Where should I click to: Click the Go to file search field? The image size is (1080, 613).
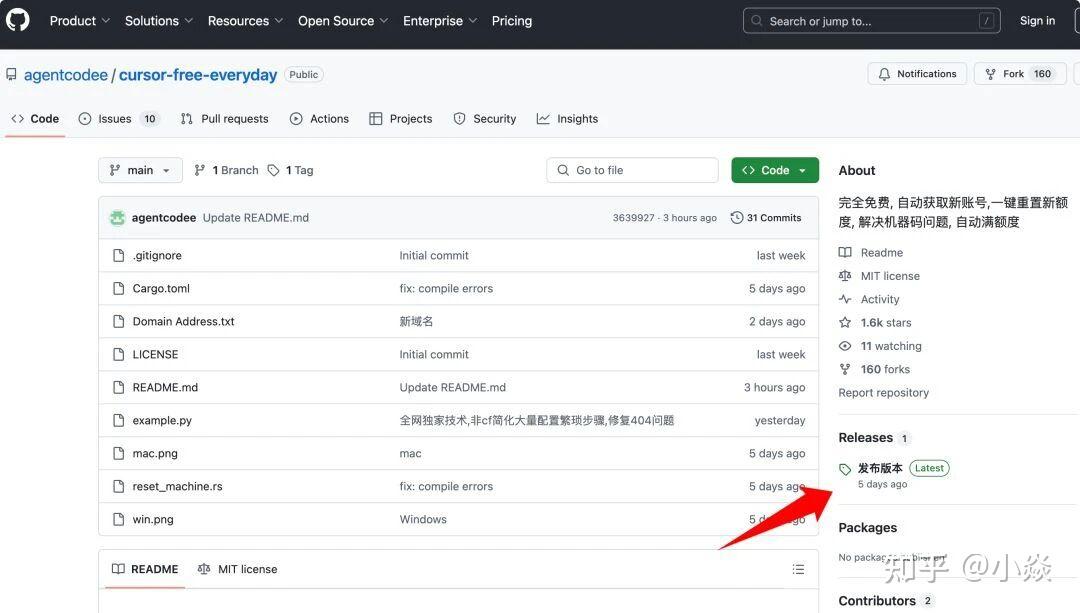point(632,171)
